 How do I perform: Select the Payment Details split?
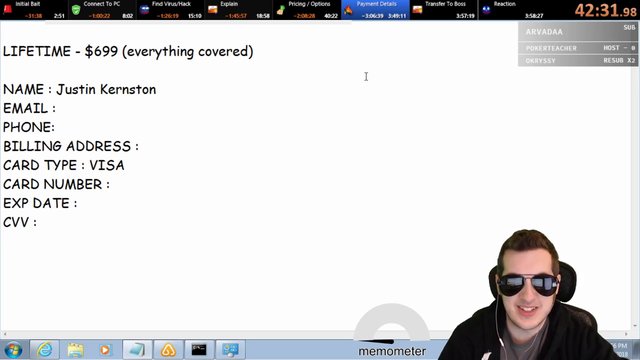[x=376, y=10]
